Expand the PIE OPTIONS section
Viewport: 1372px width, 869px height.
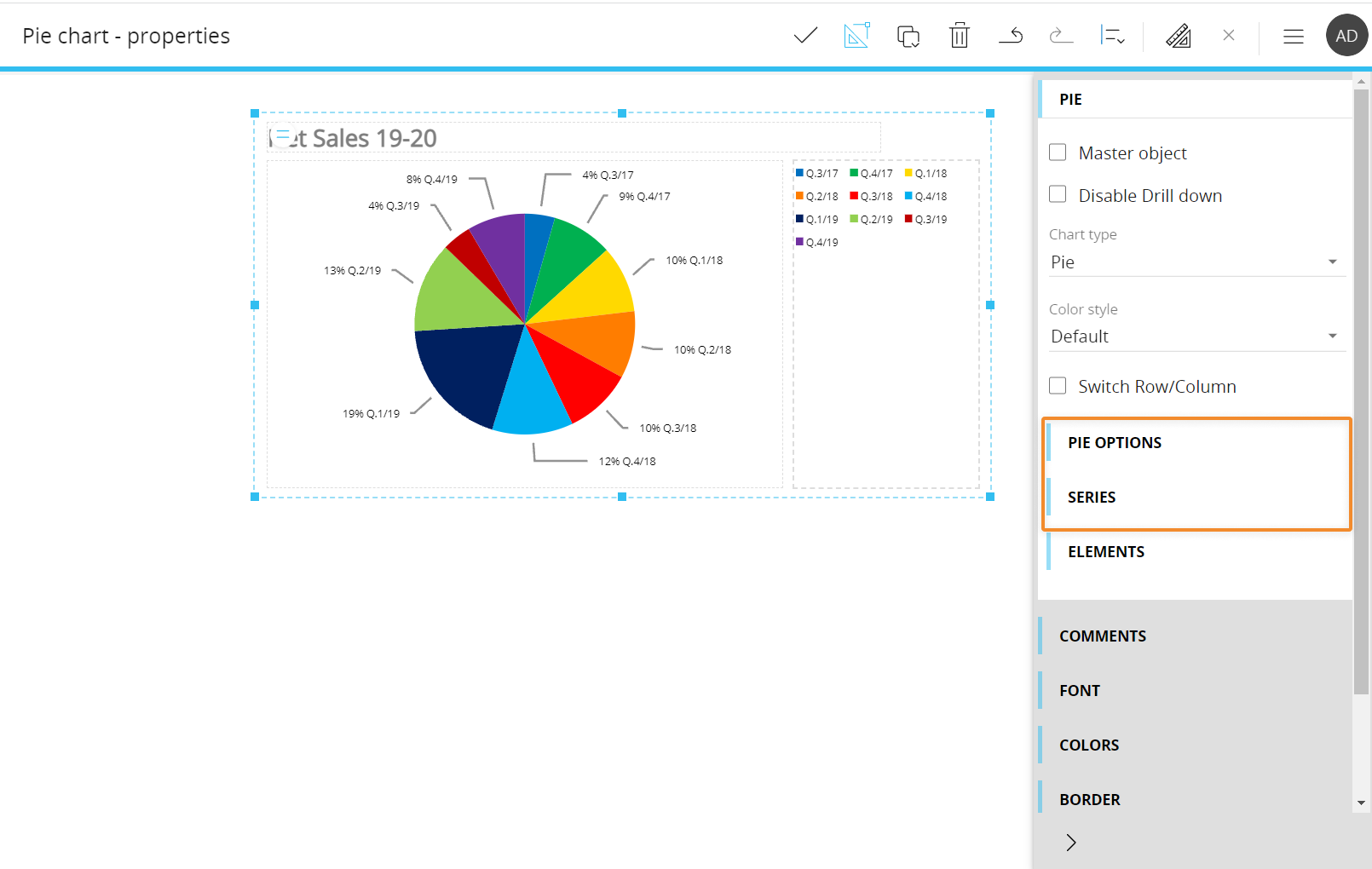1115,443
